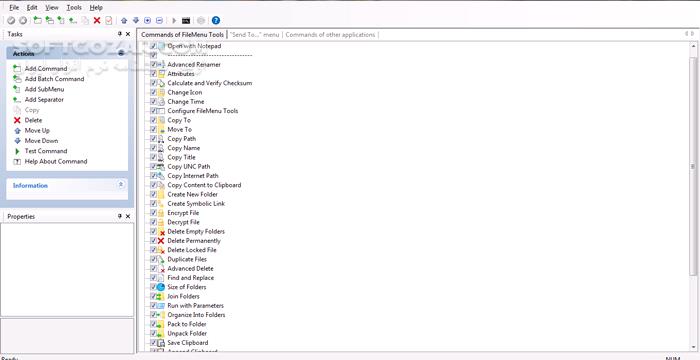The image size is (700, 360).
Task: Toggle the Find and Replace checkbox
Action: click(154, 278)
